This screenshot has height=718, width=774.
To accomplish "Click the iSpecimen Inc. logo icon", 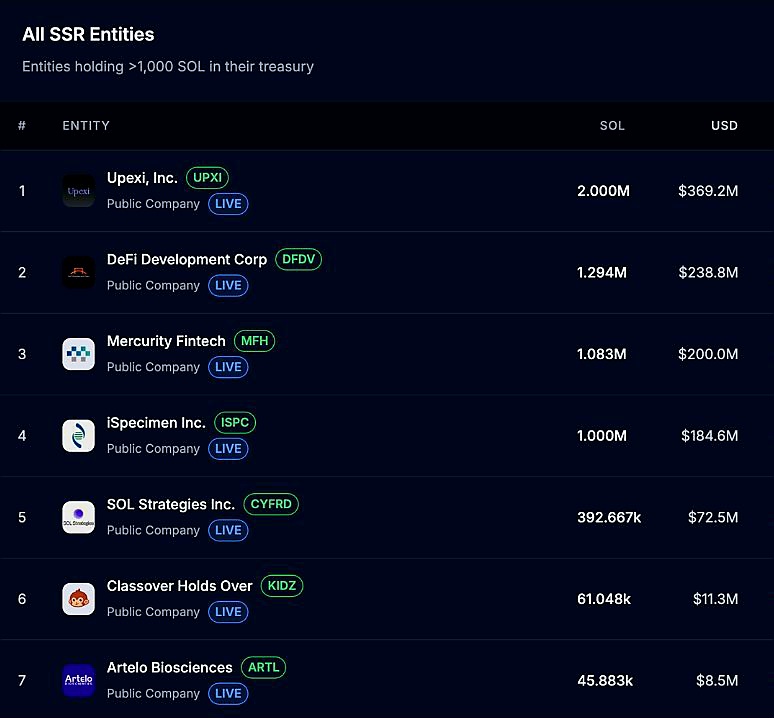I will click(78, 436).
